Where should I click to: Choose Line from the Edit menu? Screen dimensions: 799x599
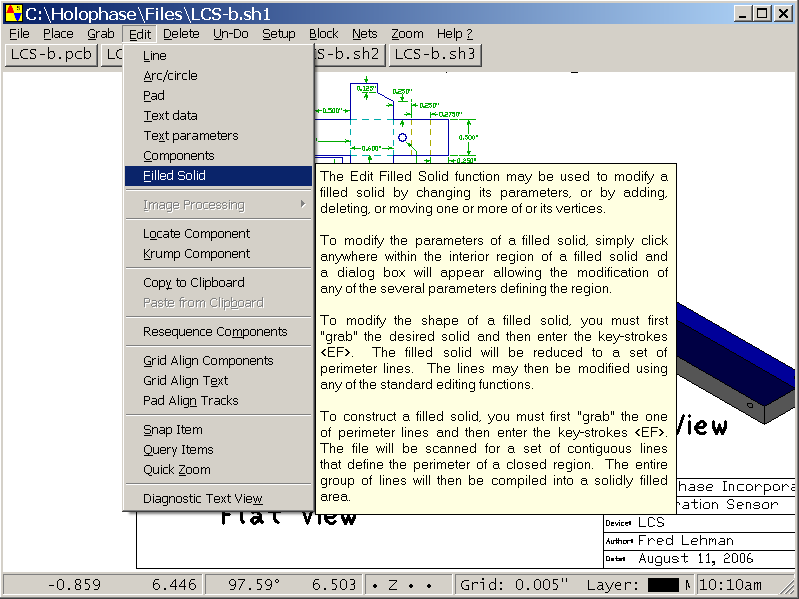click(x=155, y=56)
